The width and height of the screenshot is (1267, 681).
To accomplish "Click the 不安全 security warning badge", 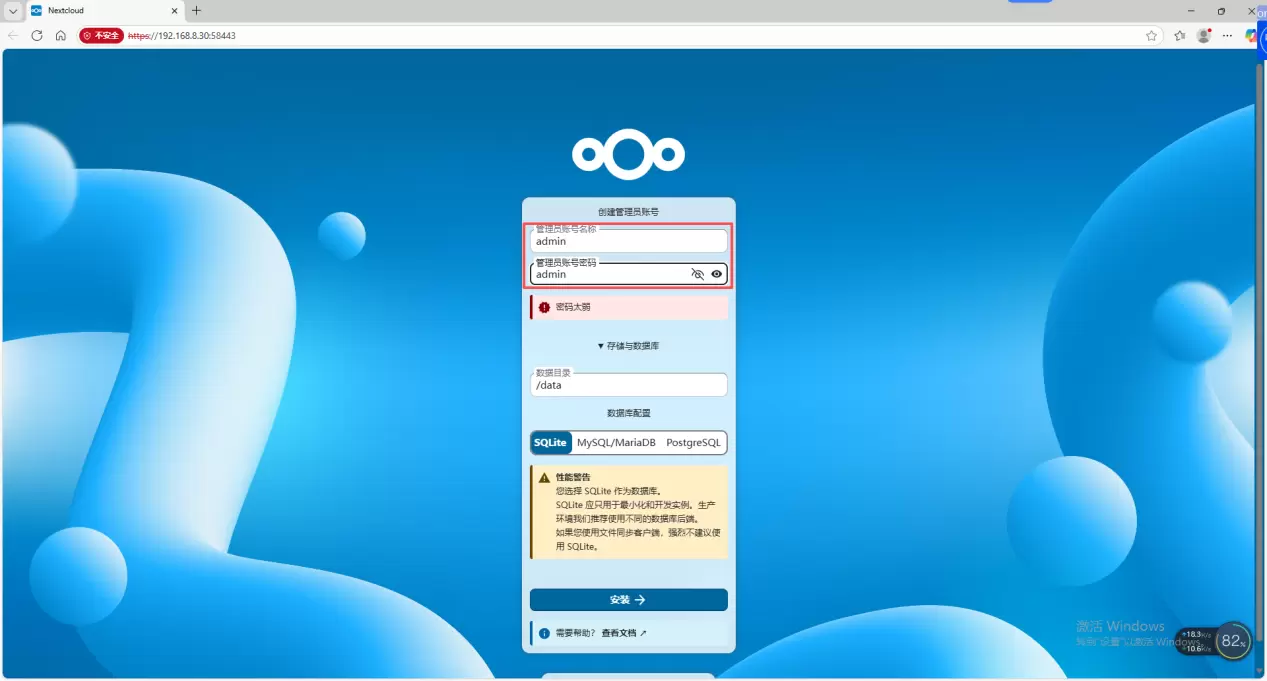I will click(x=101, y=35).
